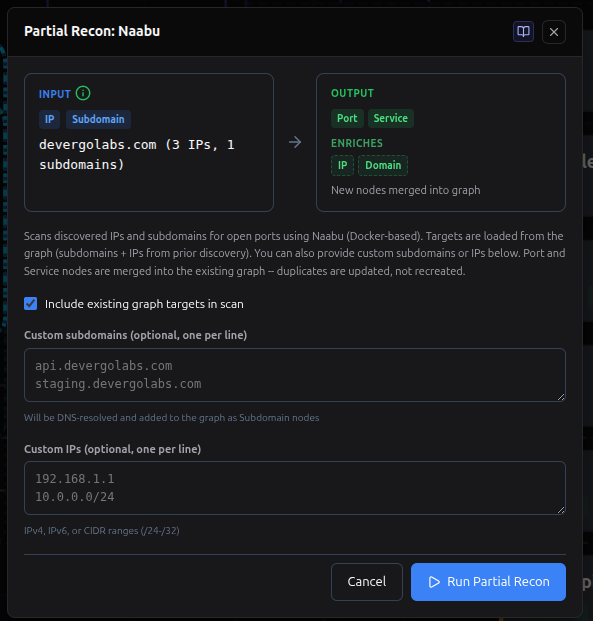Click the Include existing graph targets label

pyautogui.click(x=144, y=304)
